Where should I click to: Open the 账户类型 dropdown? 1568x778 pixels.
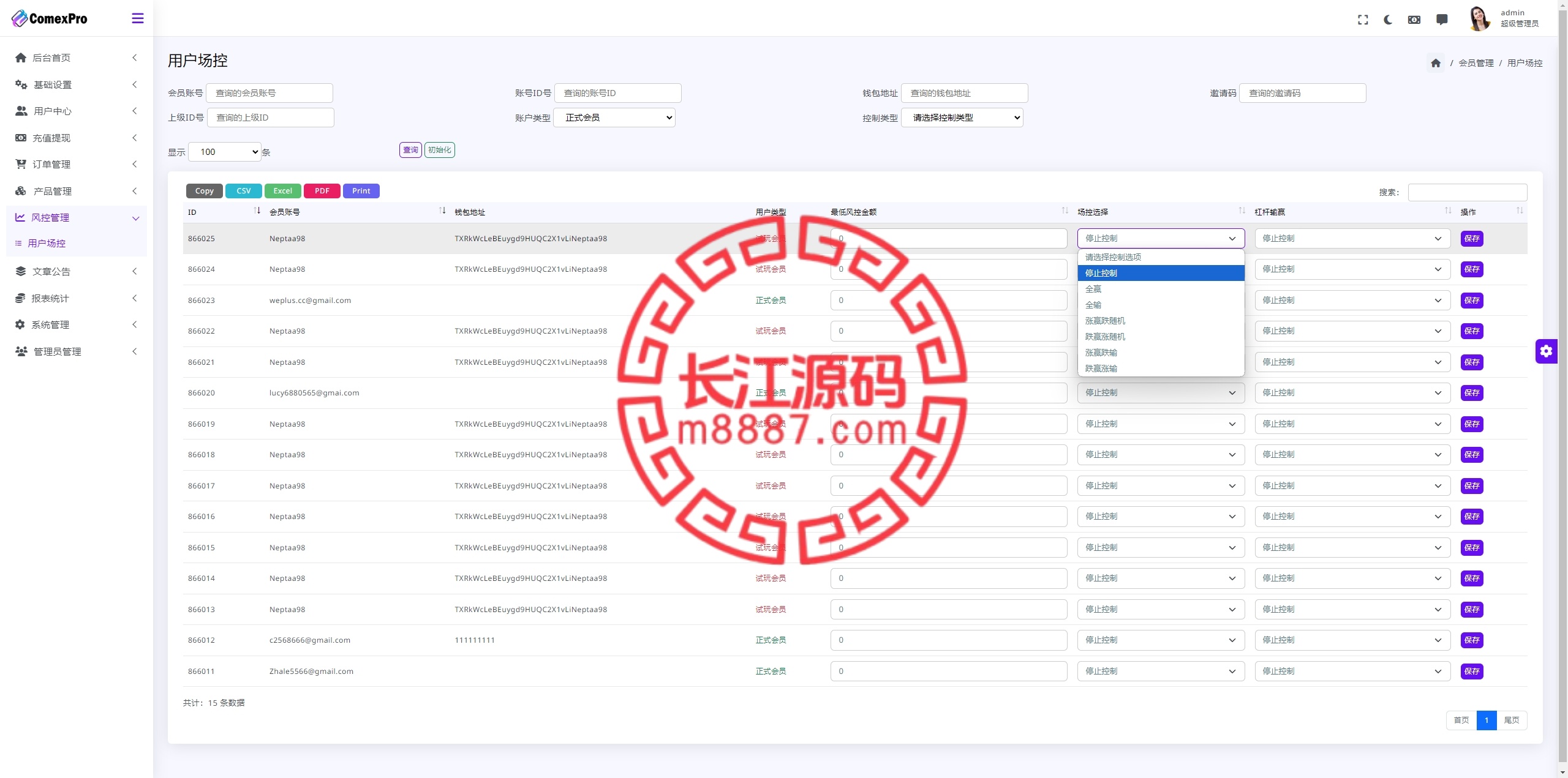pyautogui.click(x=614, y=118)
